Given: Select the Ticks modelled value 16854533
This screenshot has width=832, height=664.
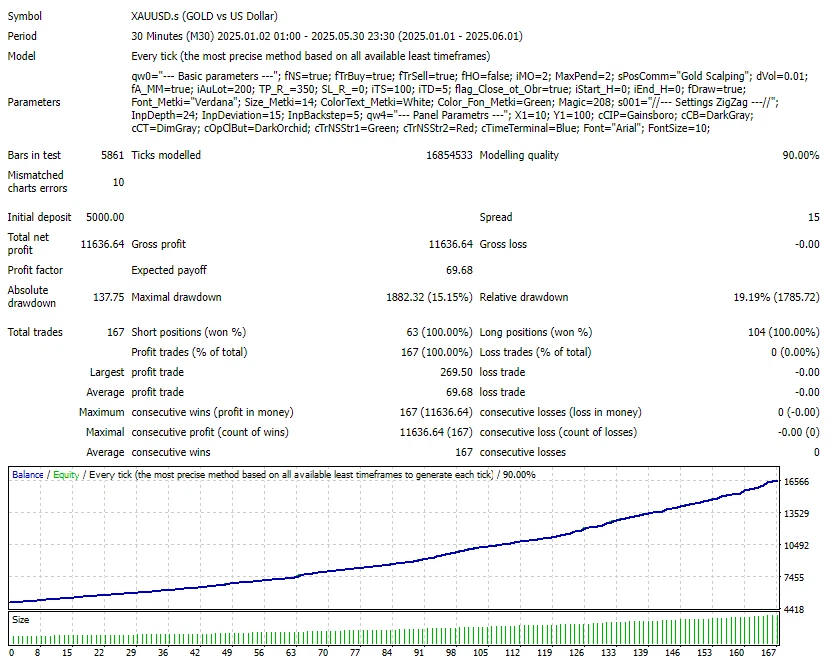Looking at the screenshot, I should (x=449, y=155).
